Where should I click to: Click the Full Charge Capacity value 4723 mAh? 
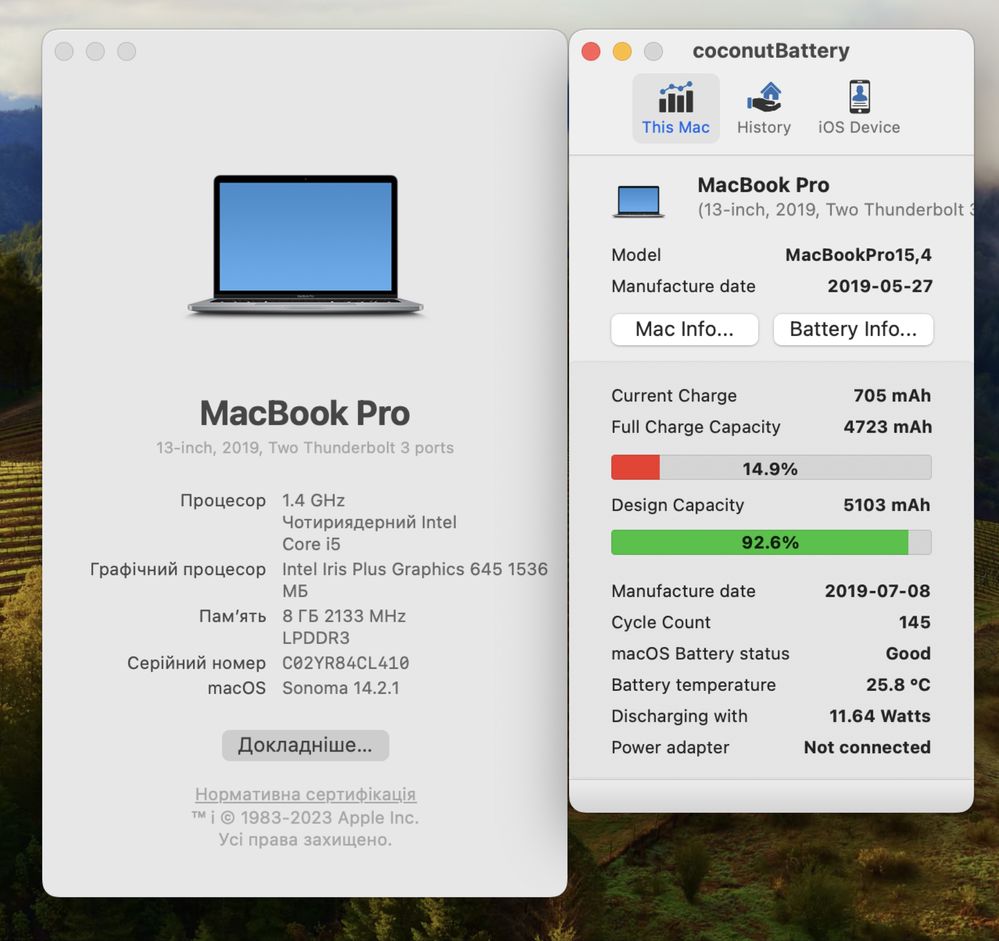pos(888,427)
